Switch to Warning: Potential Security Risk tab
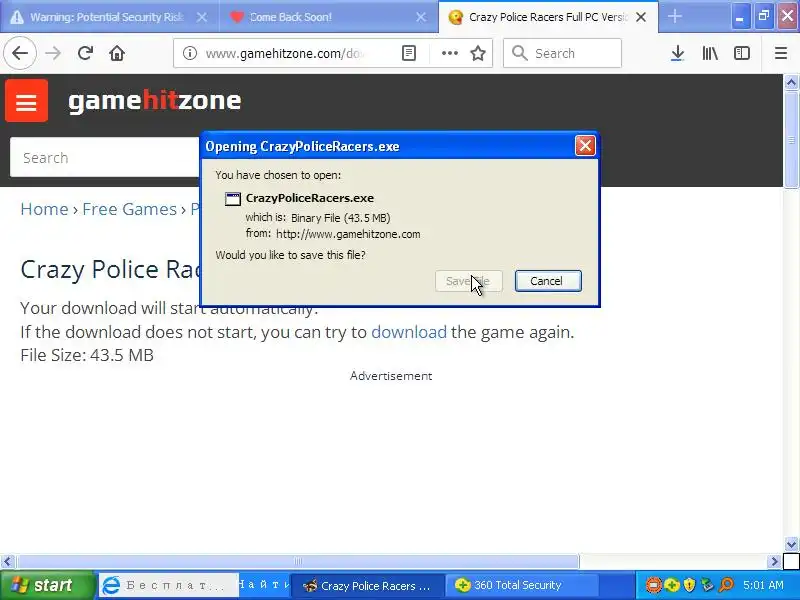The height and width of the screenshot is (600, 800). pos(107,17)
